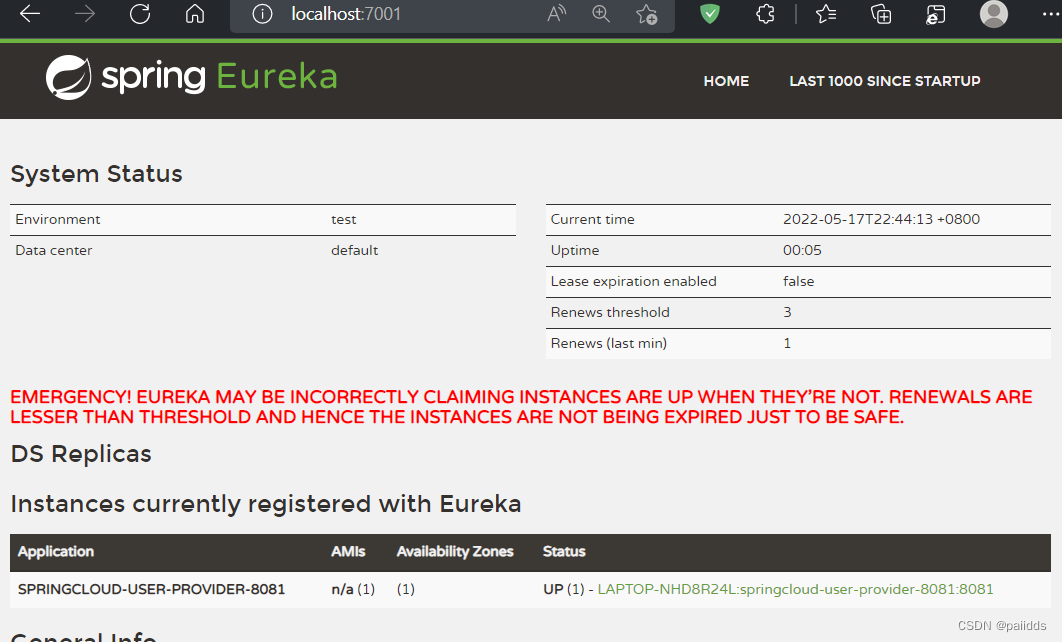Go back with the browser back arrow

[x=30, y=14]
